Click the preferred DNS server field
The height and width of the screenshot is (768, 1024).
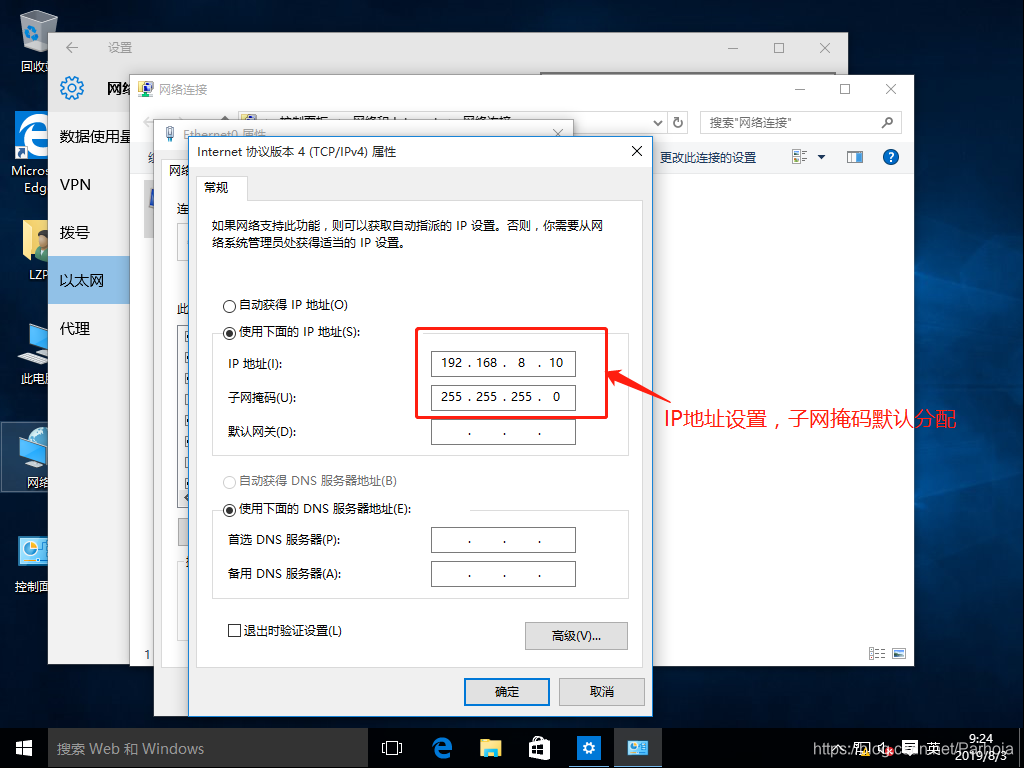click(x=503, y=540)
